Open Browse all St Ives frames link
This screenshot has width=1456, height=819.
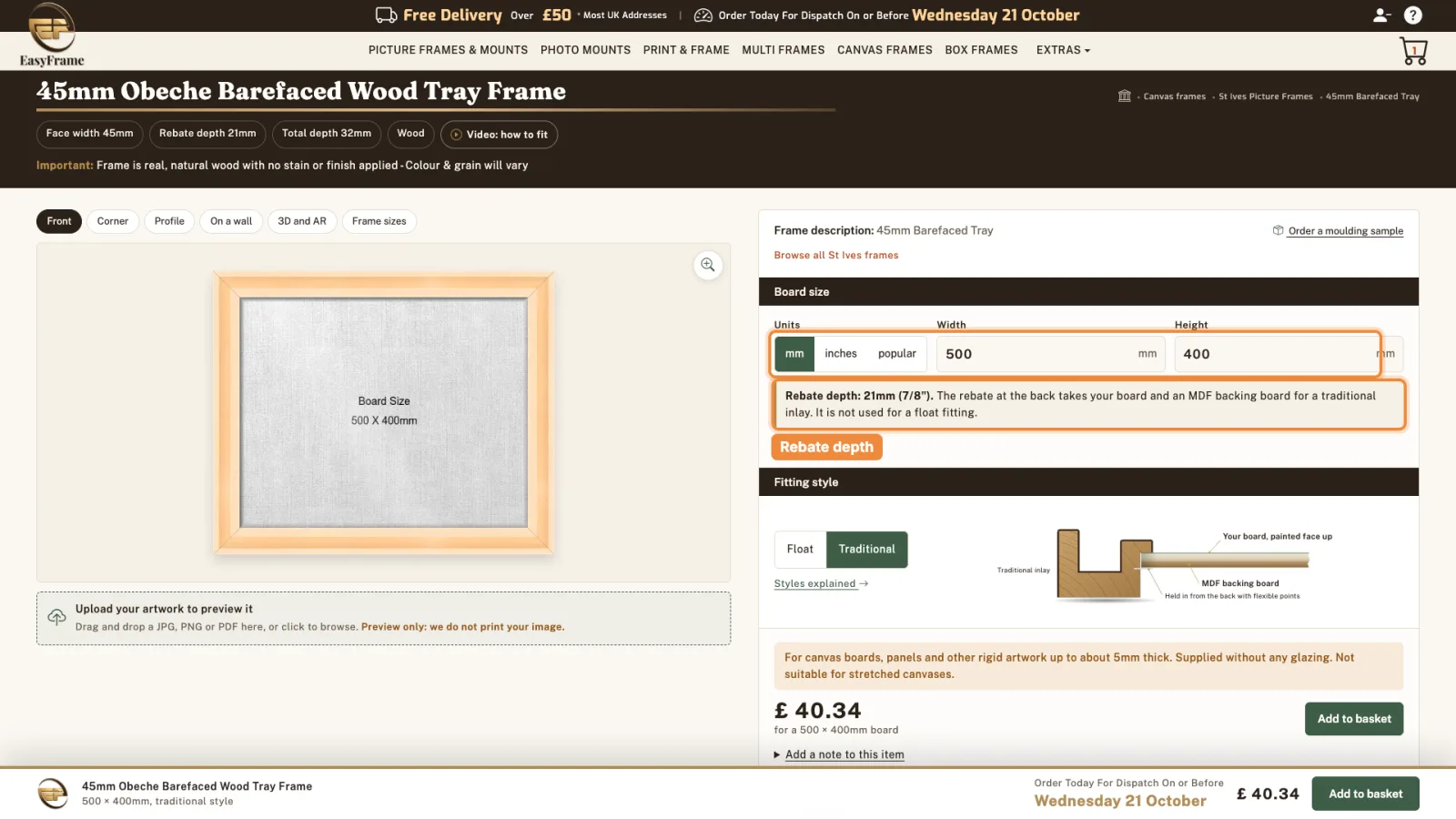[x=836, y=256]
